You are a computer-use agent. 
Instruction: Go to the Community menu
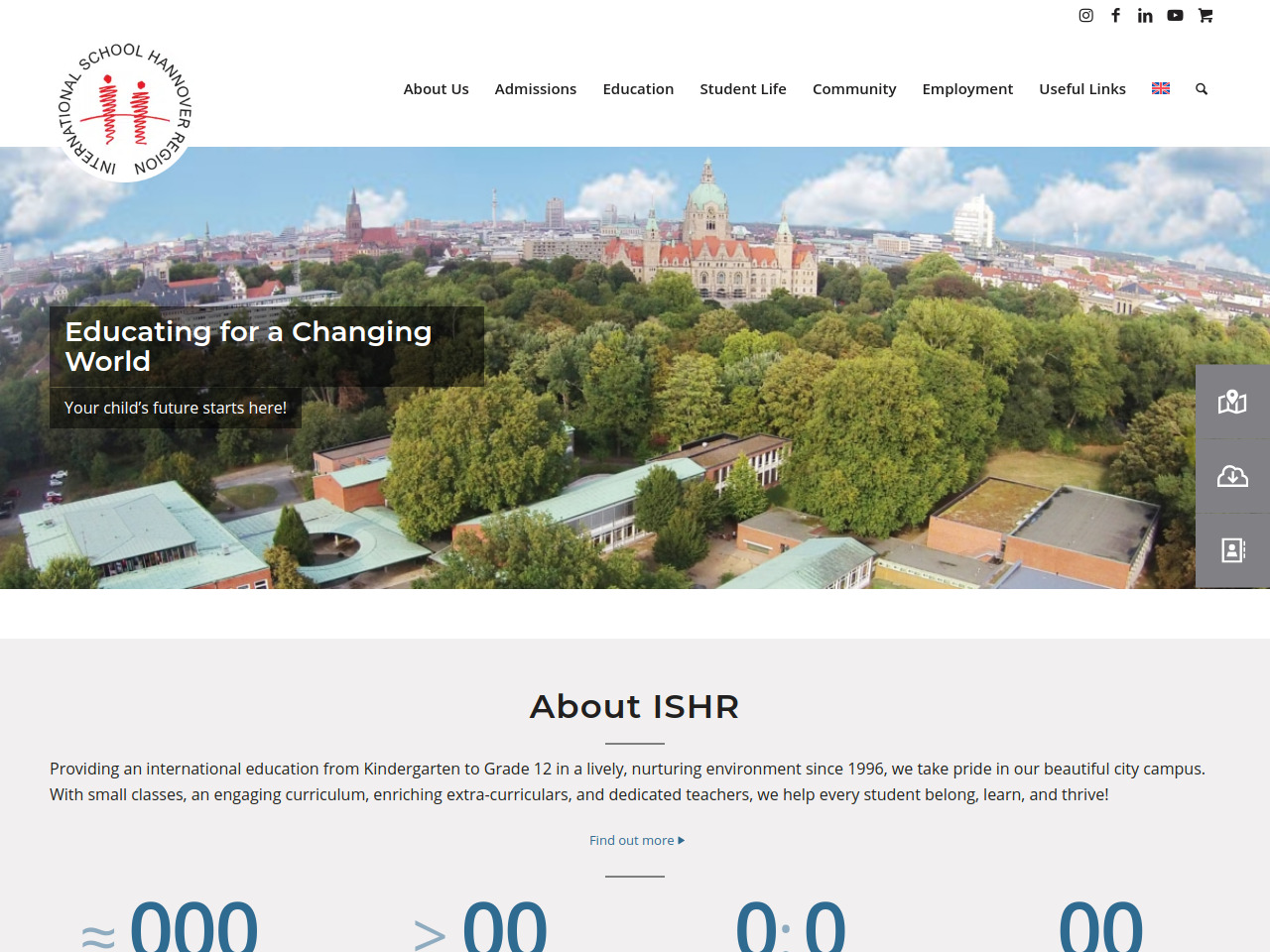(x=853, y=89)
